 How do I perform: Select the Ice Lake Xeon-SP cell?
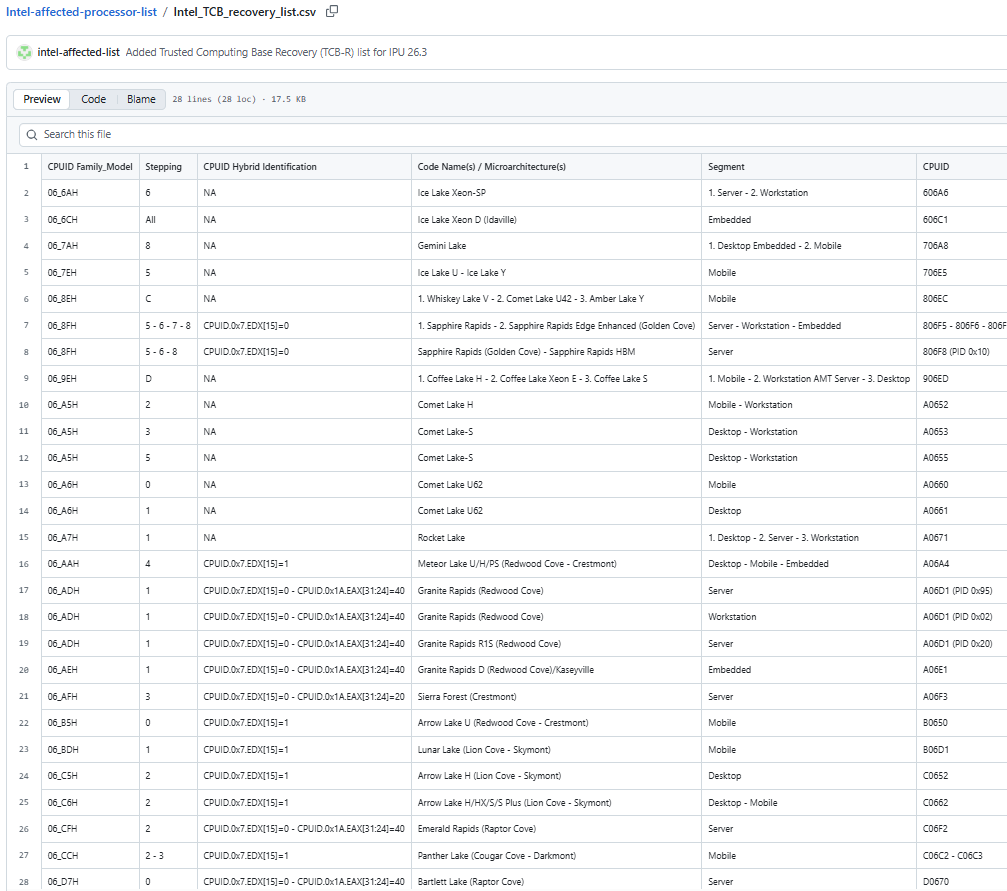click(x=556, y=193)
